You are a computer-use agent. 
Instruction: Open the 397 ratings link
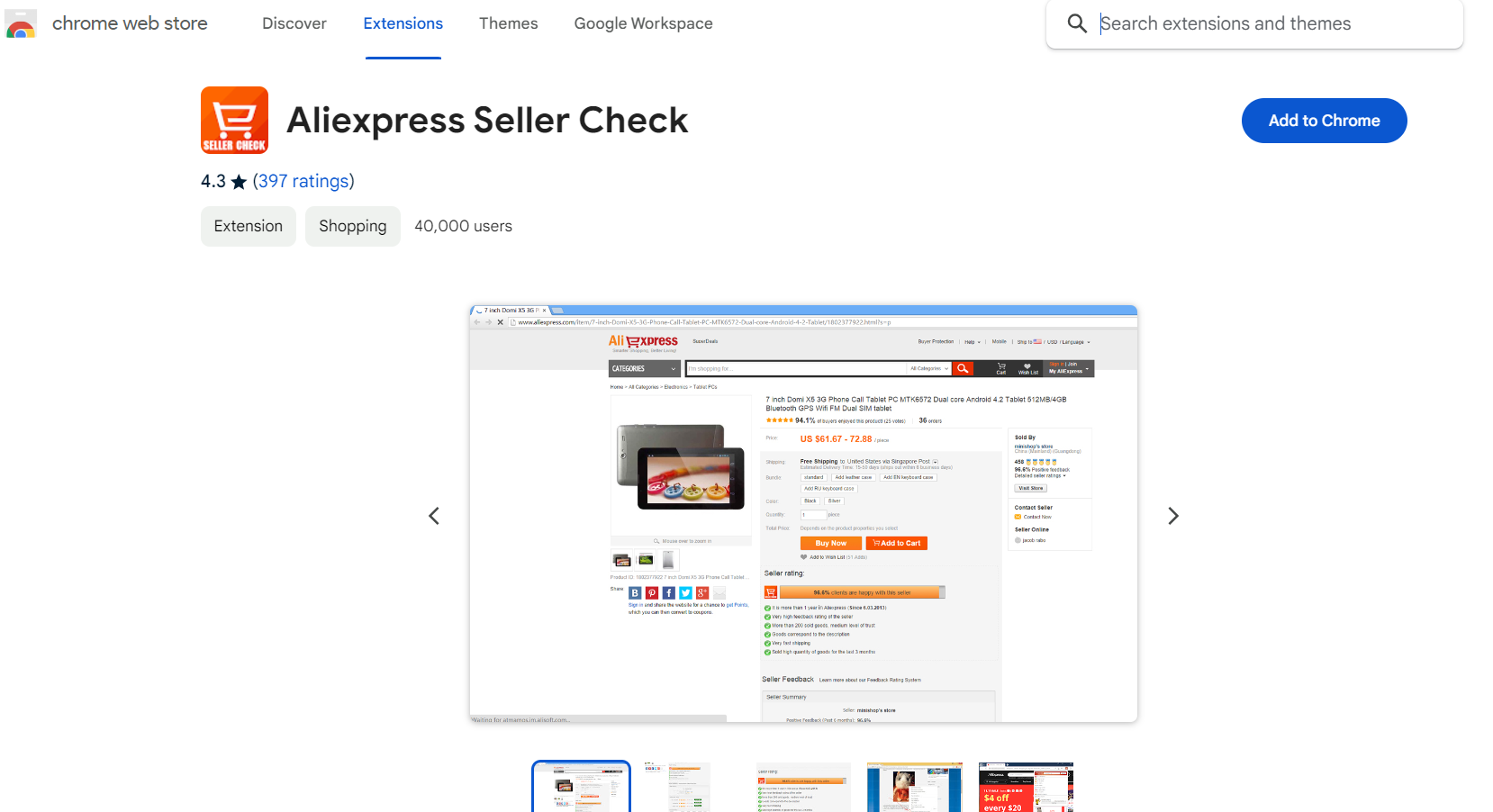[x=303, y=181]
